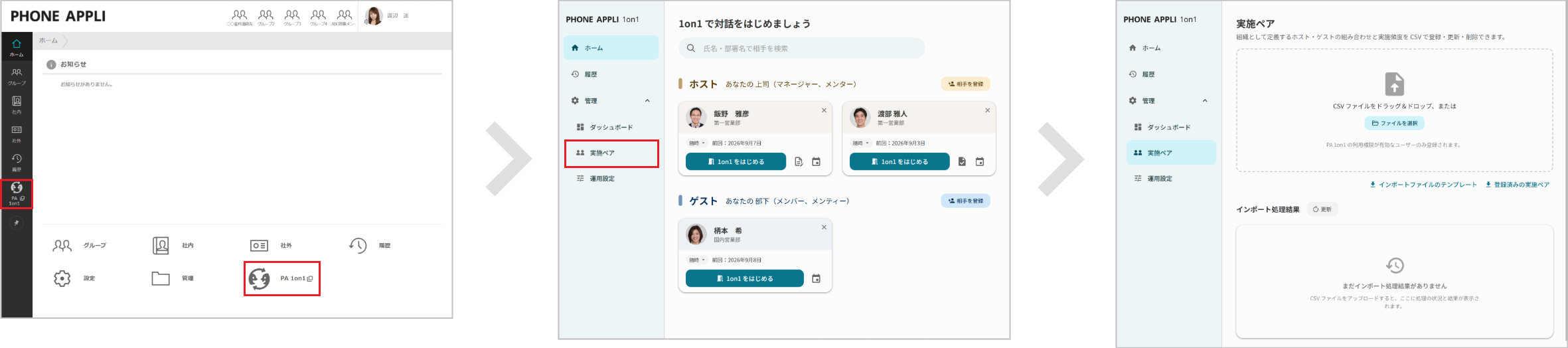Open the fifth group shortcut in top header
This screenshot has width=1568, height=348.
344,17
